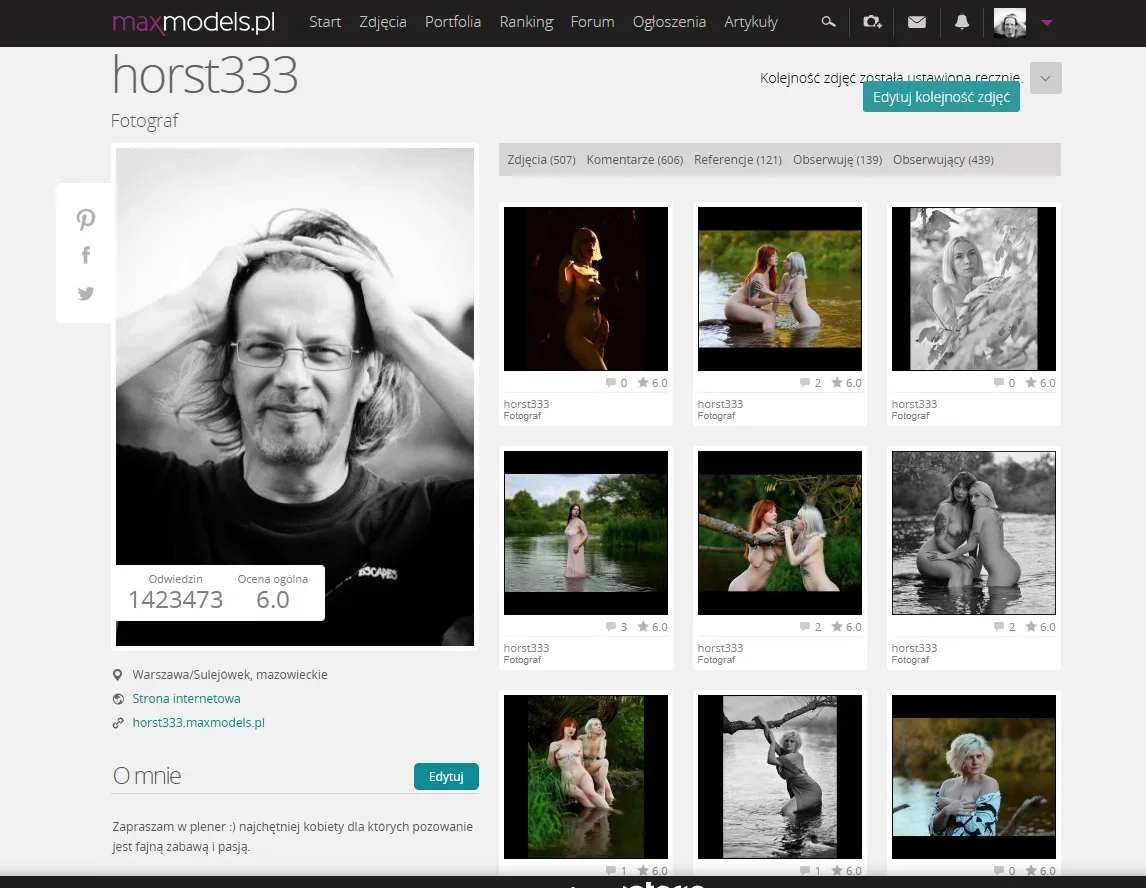Open the horst333.maxmodels.pl link
Screen dimensions: 1146x888
click(198, 723)
